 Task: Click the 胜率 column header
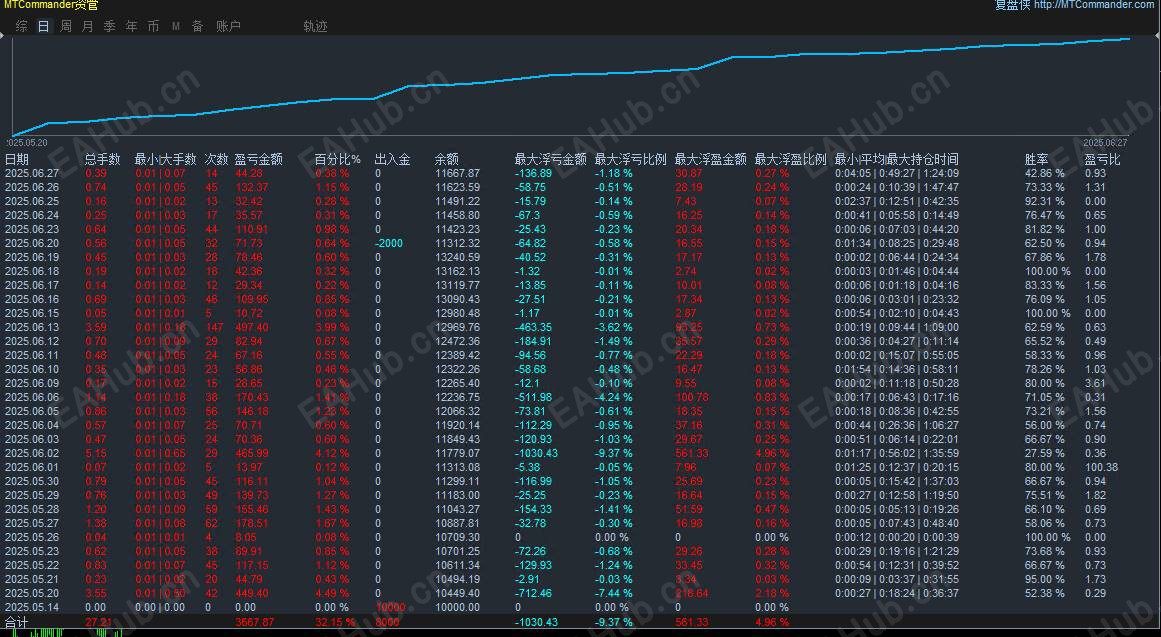(x=1037, y=159)
